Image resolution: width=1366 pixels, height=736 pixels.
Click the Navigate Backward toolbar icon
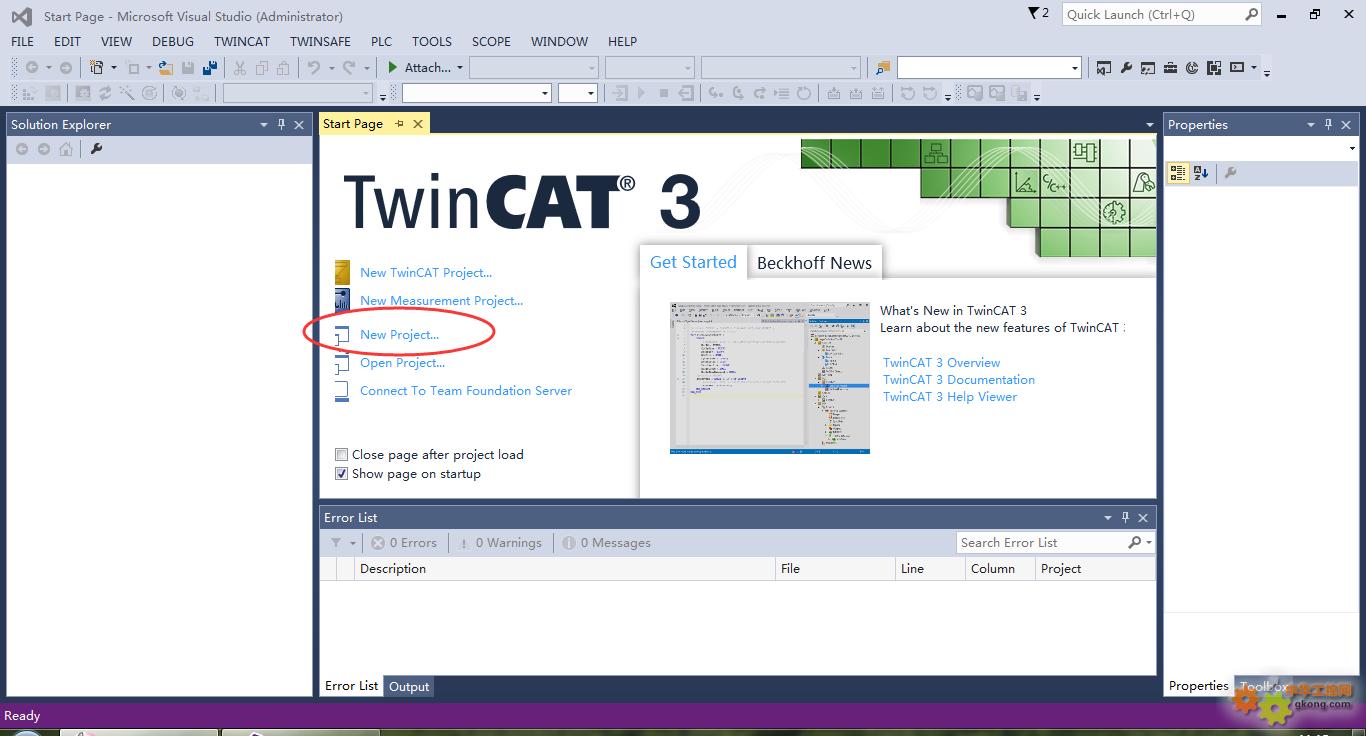32,68
